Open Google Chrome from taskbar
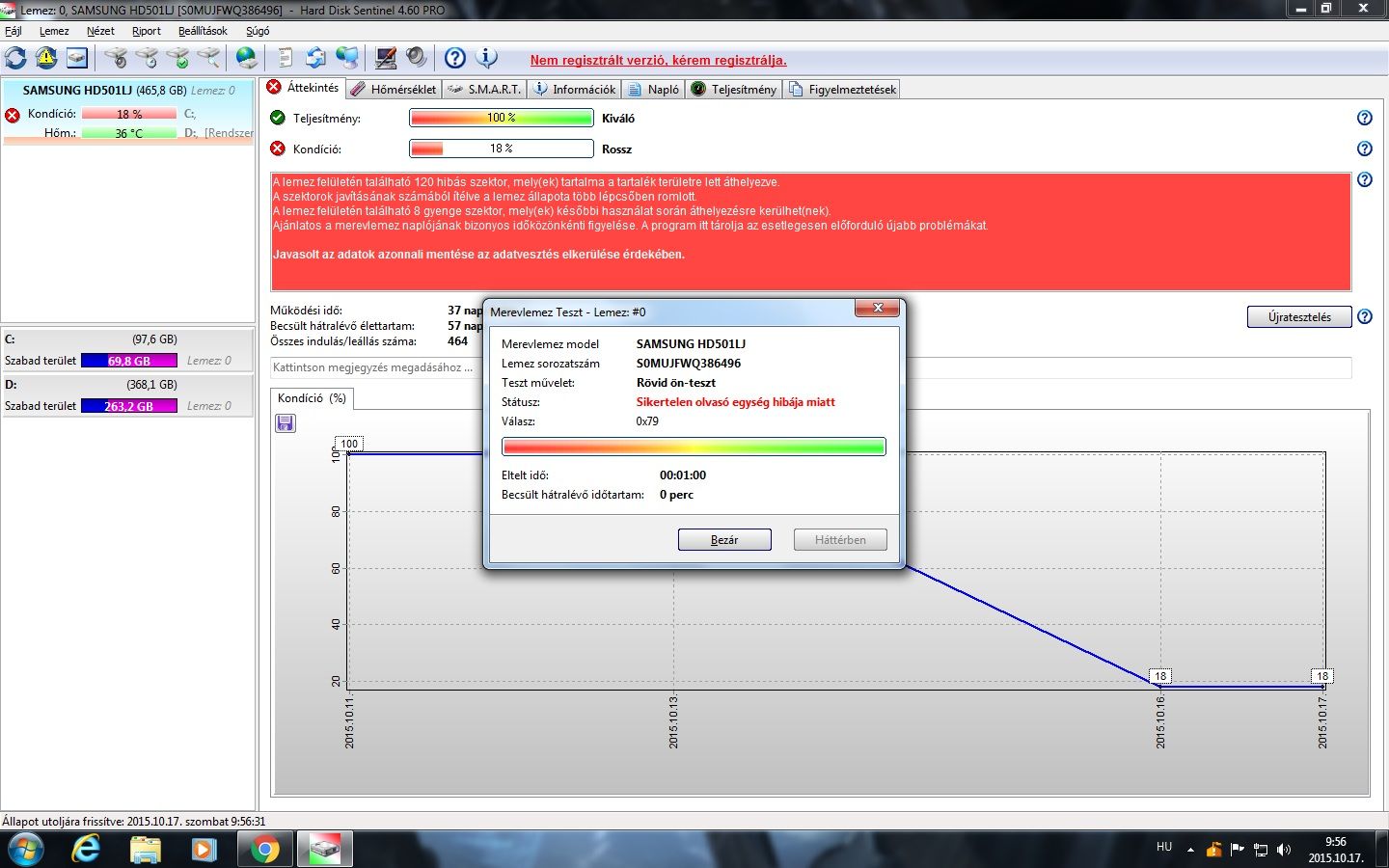 tap(264, 849)
